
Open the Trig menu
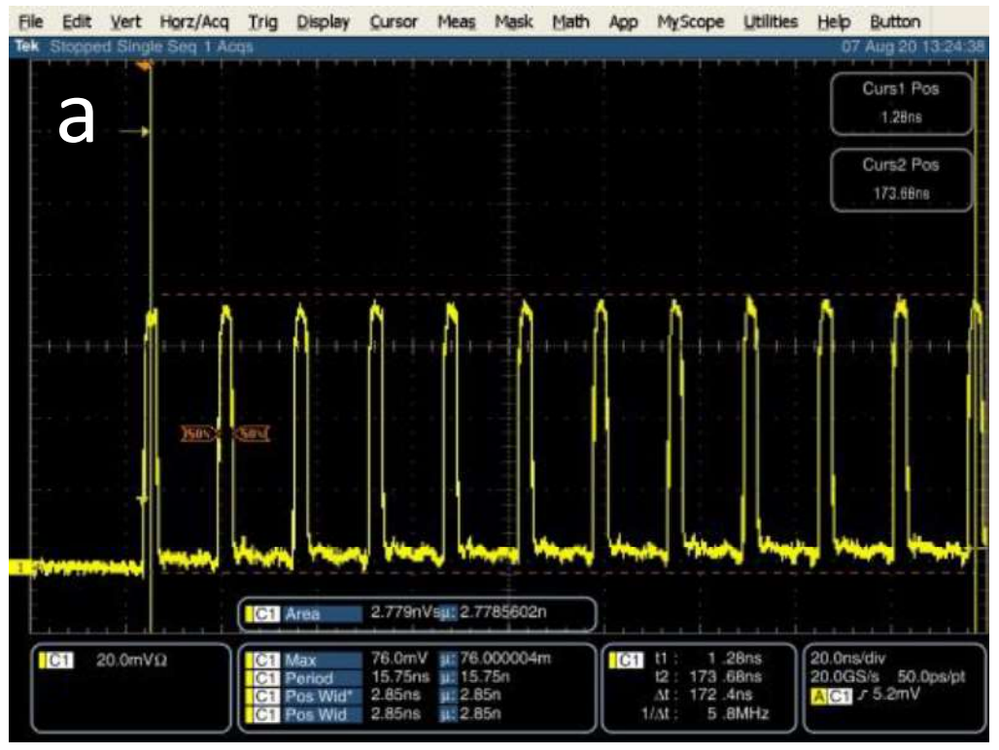pos(262,22)
